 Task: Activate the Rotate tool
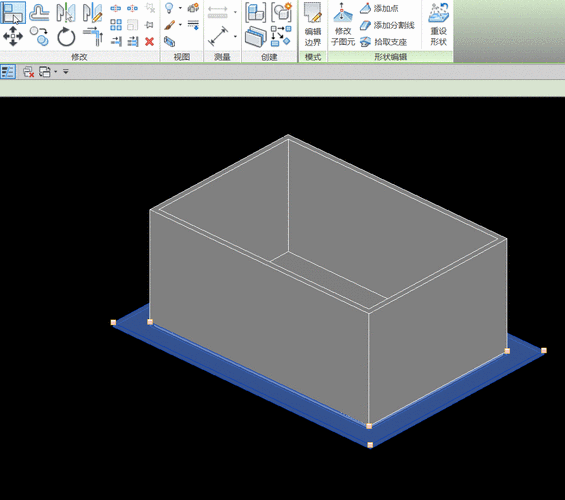pos(66,37)
